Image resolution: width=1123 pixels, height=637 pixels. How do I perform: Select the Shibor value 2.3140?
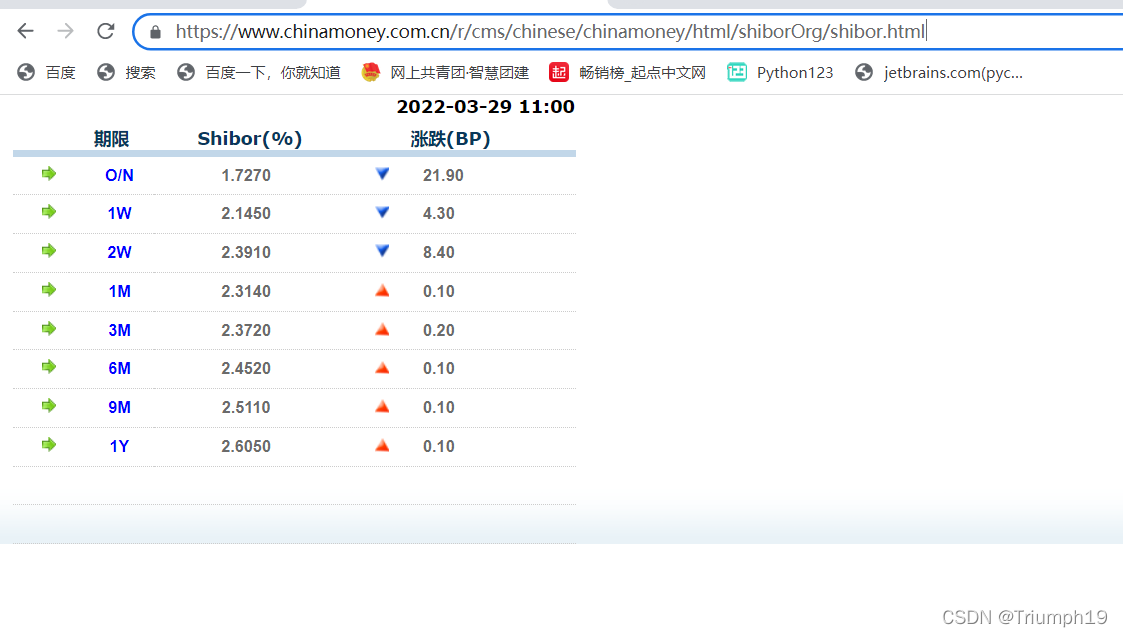pyautogui.click(x=246, y=292)
